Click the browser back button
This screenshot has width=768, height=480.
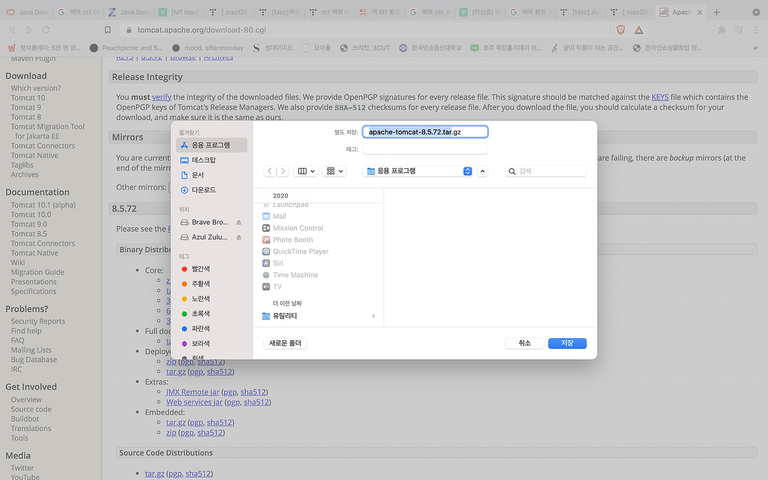(x=12, y=30)
